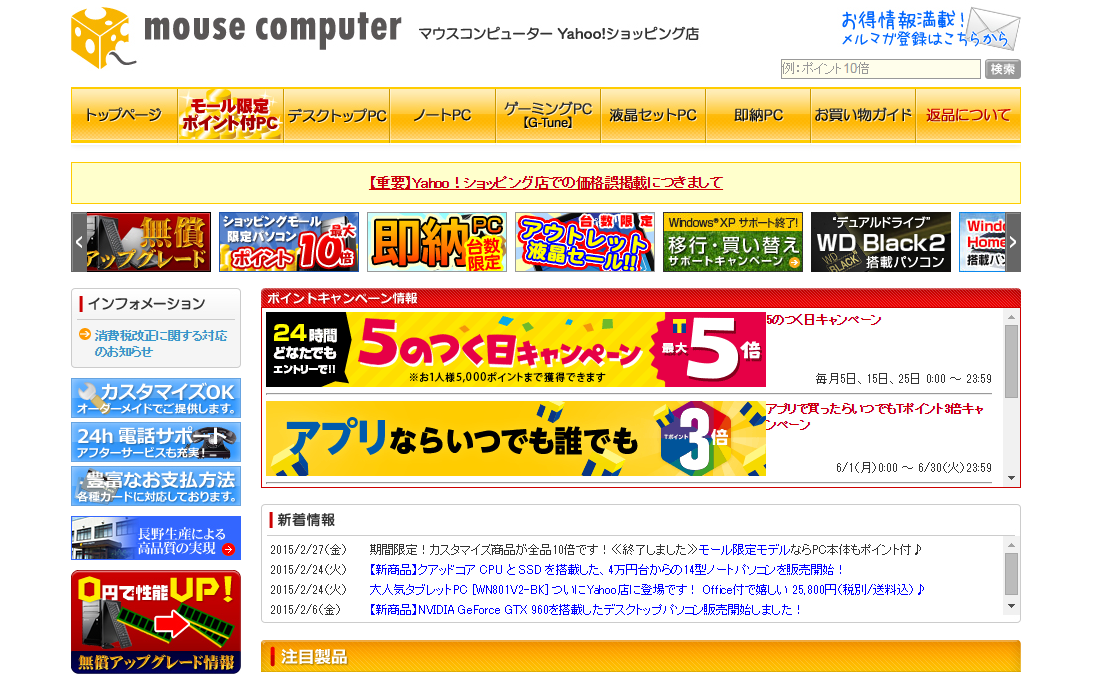Click the 新着情報 section heading
The image size is (1112, 676).
(x=306, y=520)
